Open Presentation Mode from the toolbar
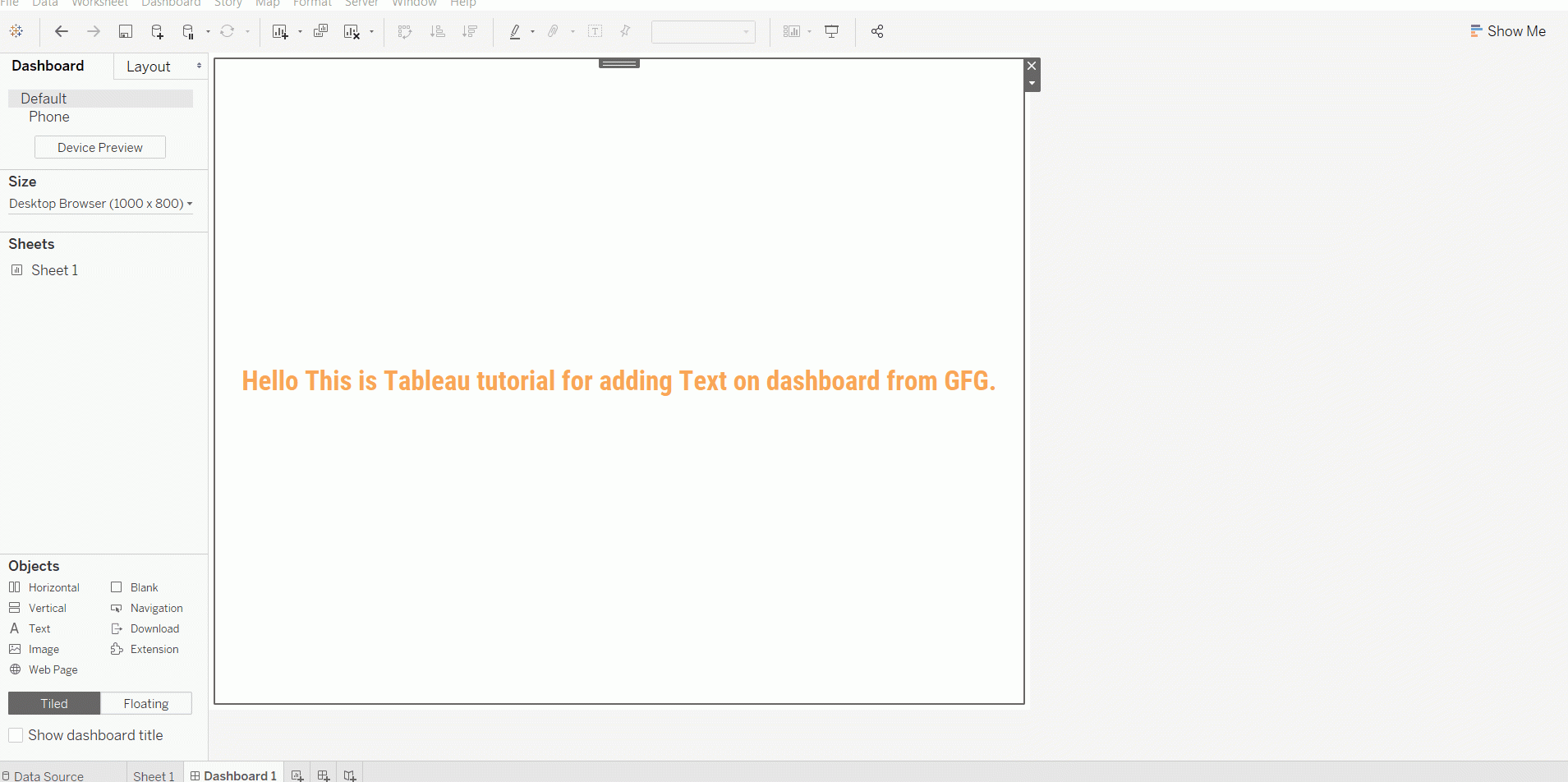Viewport: 1568px width, 782px height. [x=831, y=31]
